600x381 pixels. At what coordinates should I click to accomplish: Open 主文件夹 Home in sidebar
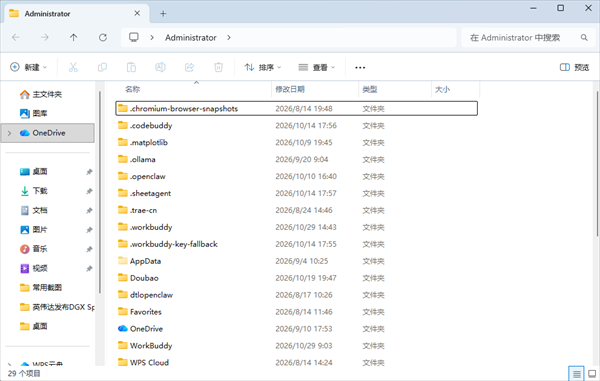(x=41, y=94)
